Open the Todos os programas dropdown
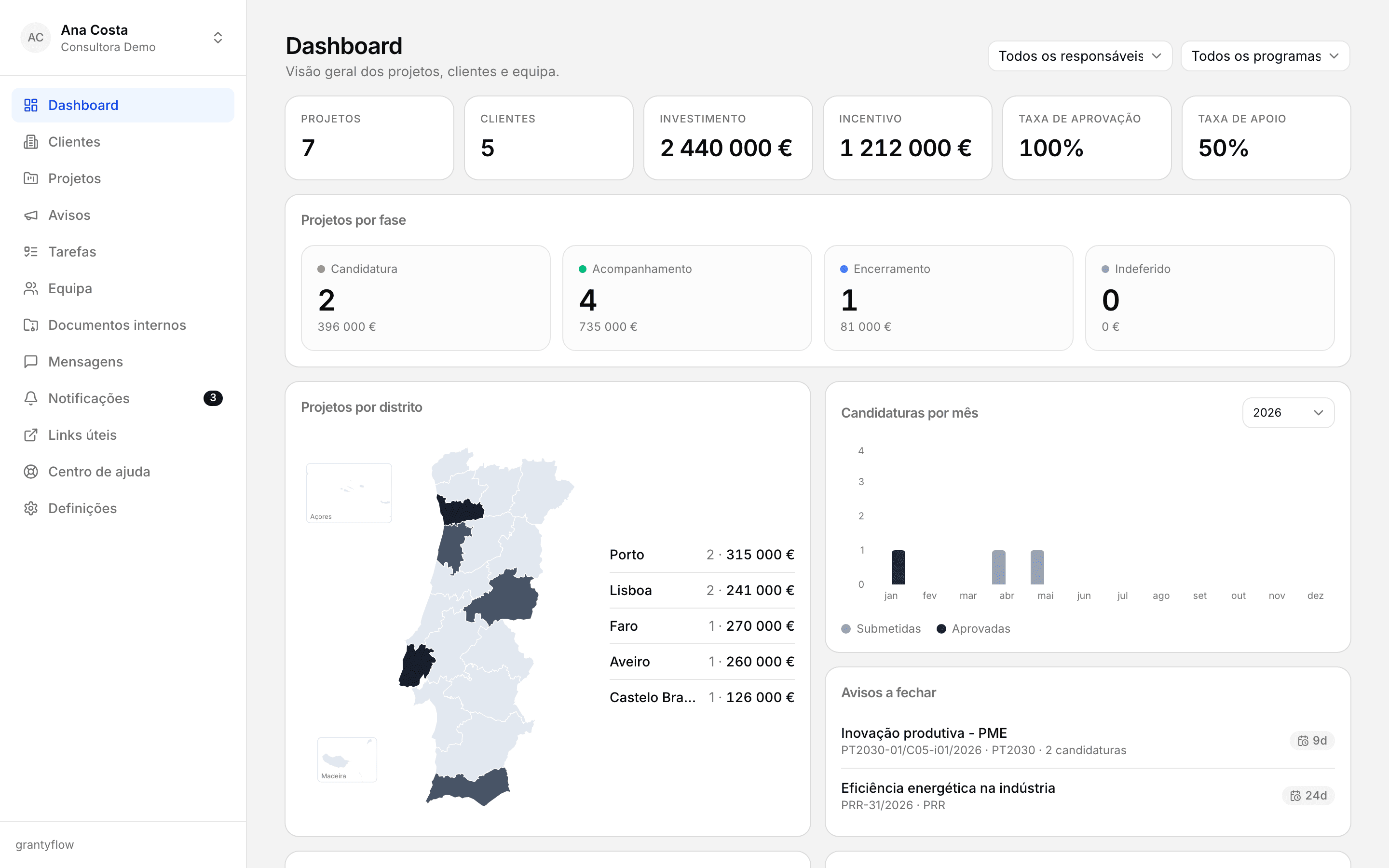 click(x=1265, y=56)
